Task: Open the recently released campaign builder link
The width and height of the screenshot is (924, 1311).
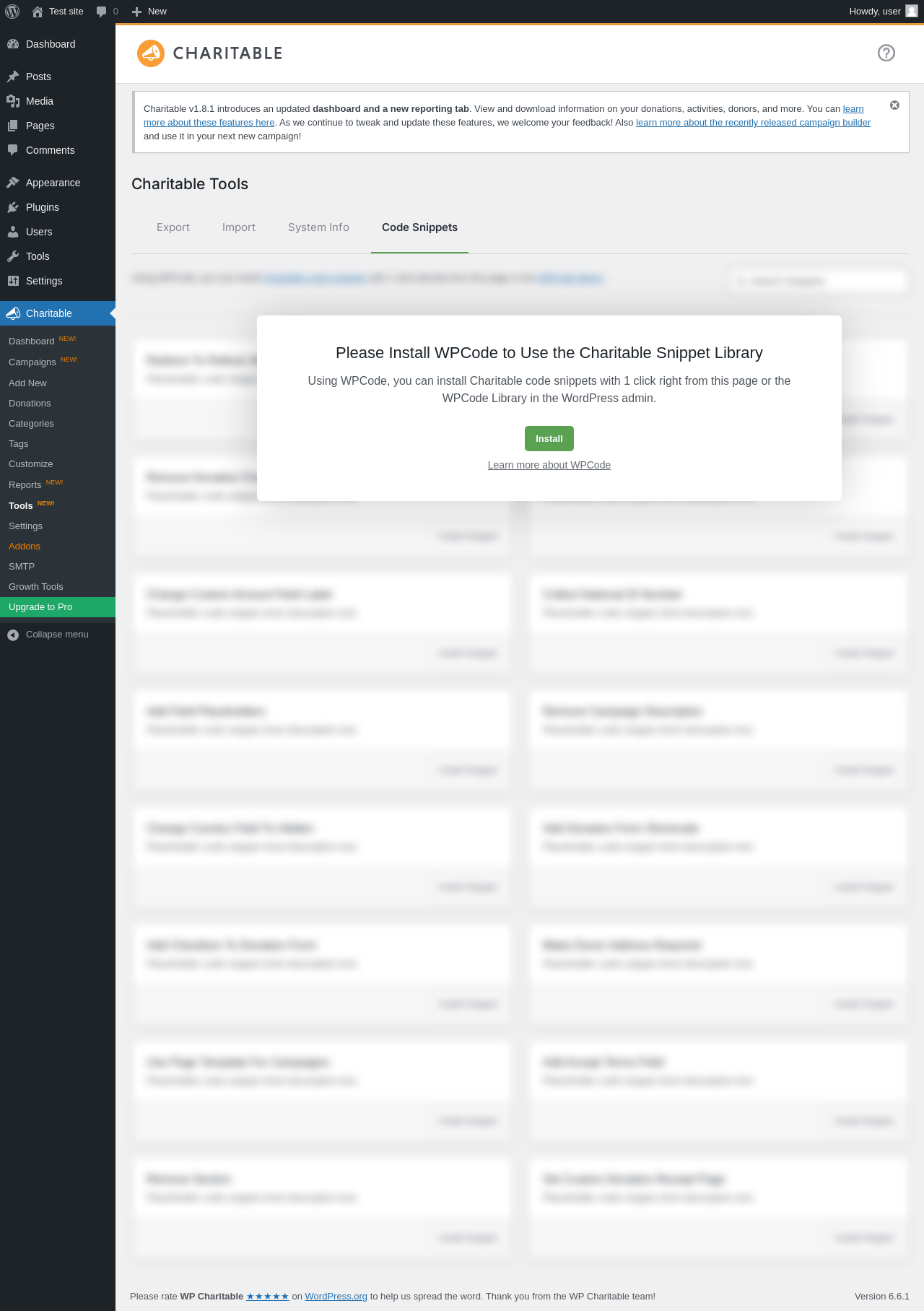Action: [753, 123]
